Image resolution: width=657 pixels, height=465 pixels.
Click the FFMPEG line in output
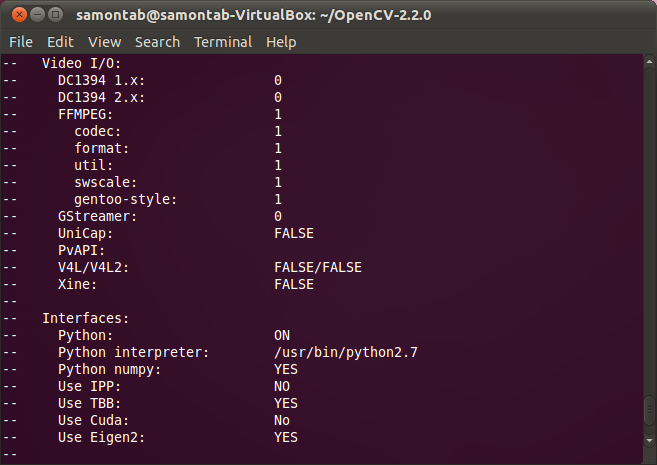142,114
